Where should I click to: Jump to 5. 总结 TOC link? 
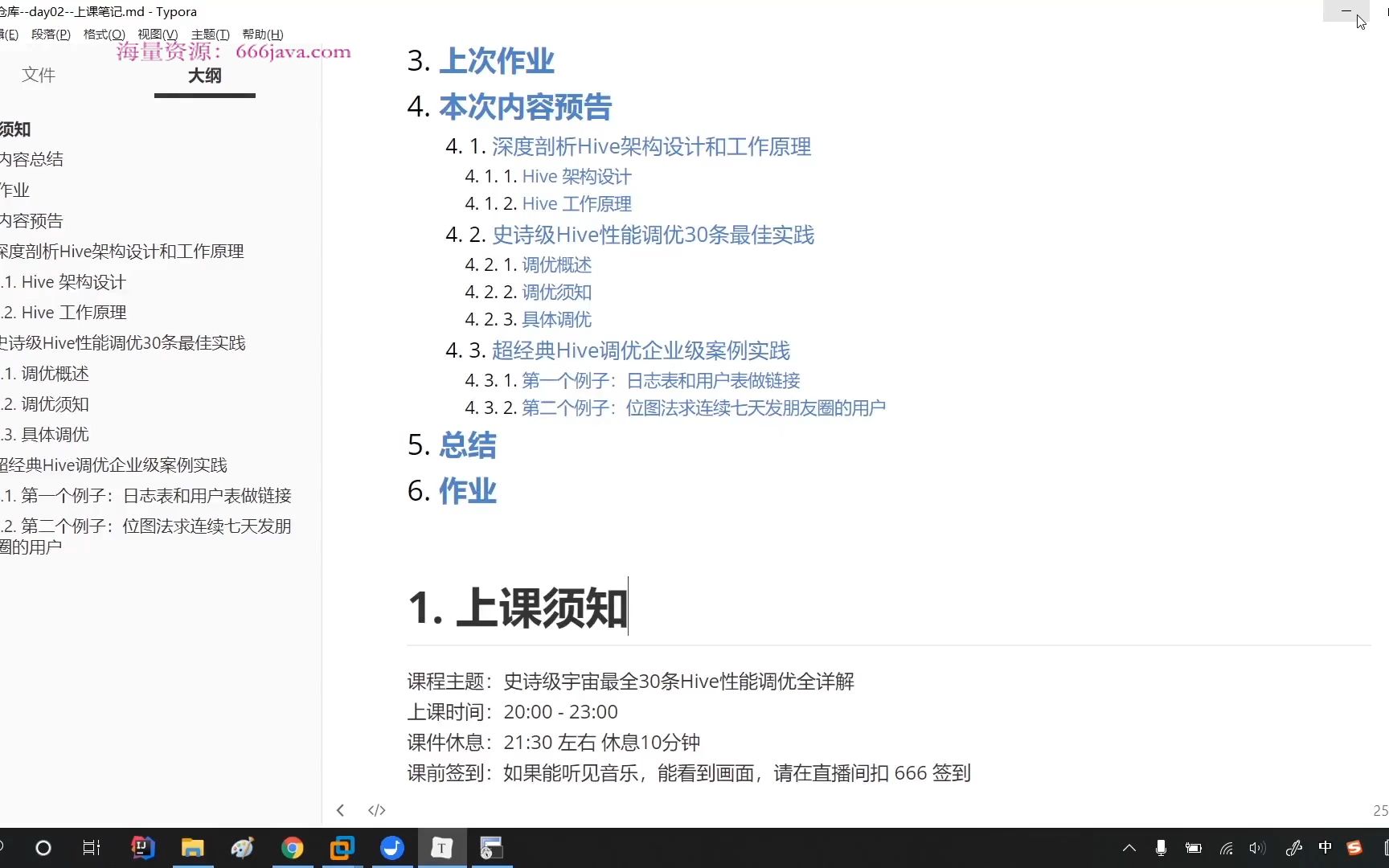(x=468, y=445)
